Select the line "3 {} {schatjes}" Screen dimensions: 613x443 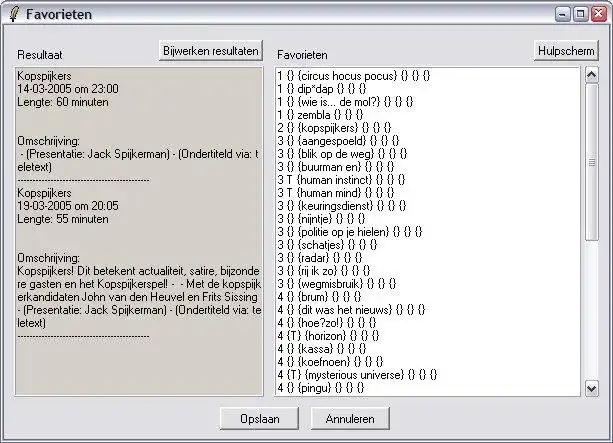tap(327, 245)
